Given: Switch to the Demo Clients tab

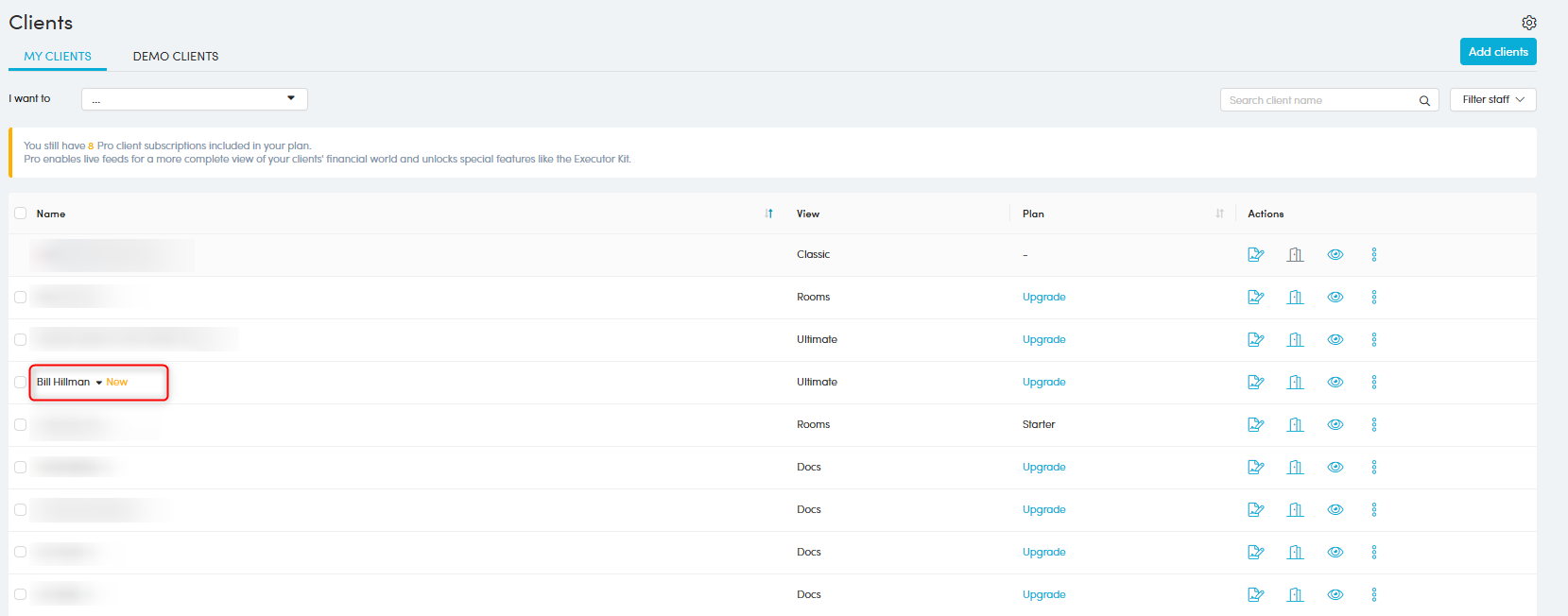Looking at the screenshot, I should point(176,57).
